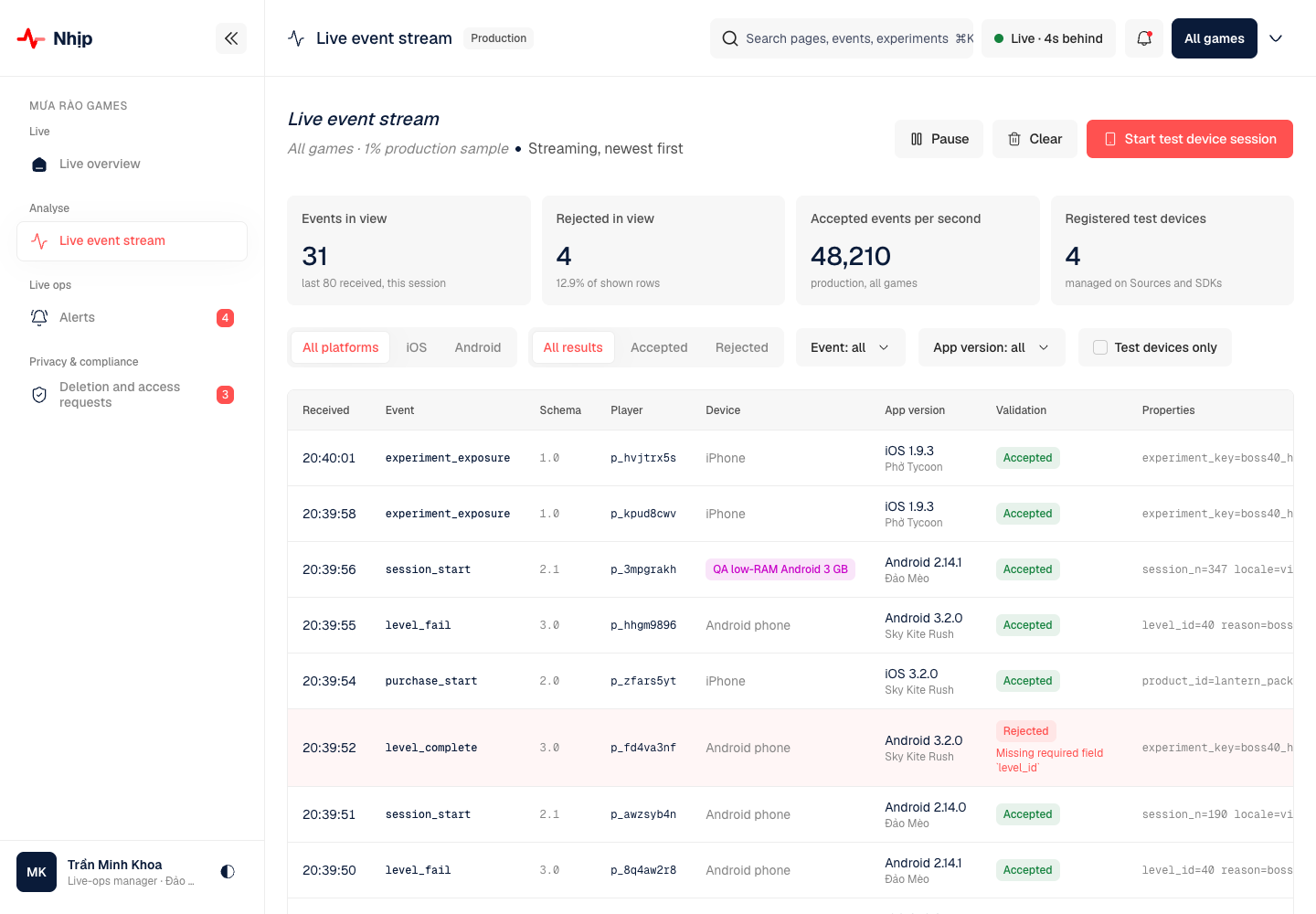
Task: Click the Live 4s behind status indicator
Action: [1048, 38]
